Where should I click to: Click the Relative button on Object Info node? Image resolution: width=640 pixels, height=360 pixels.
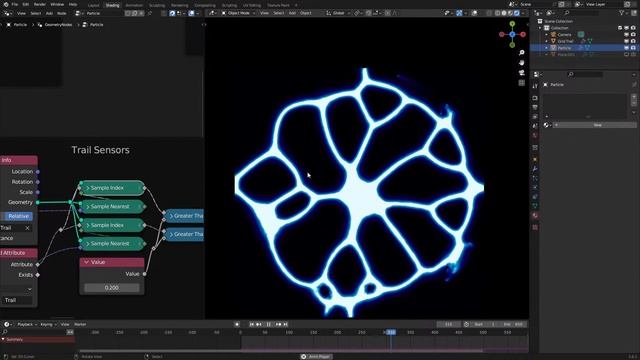18,216
